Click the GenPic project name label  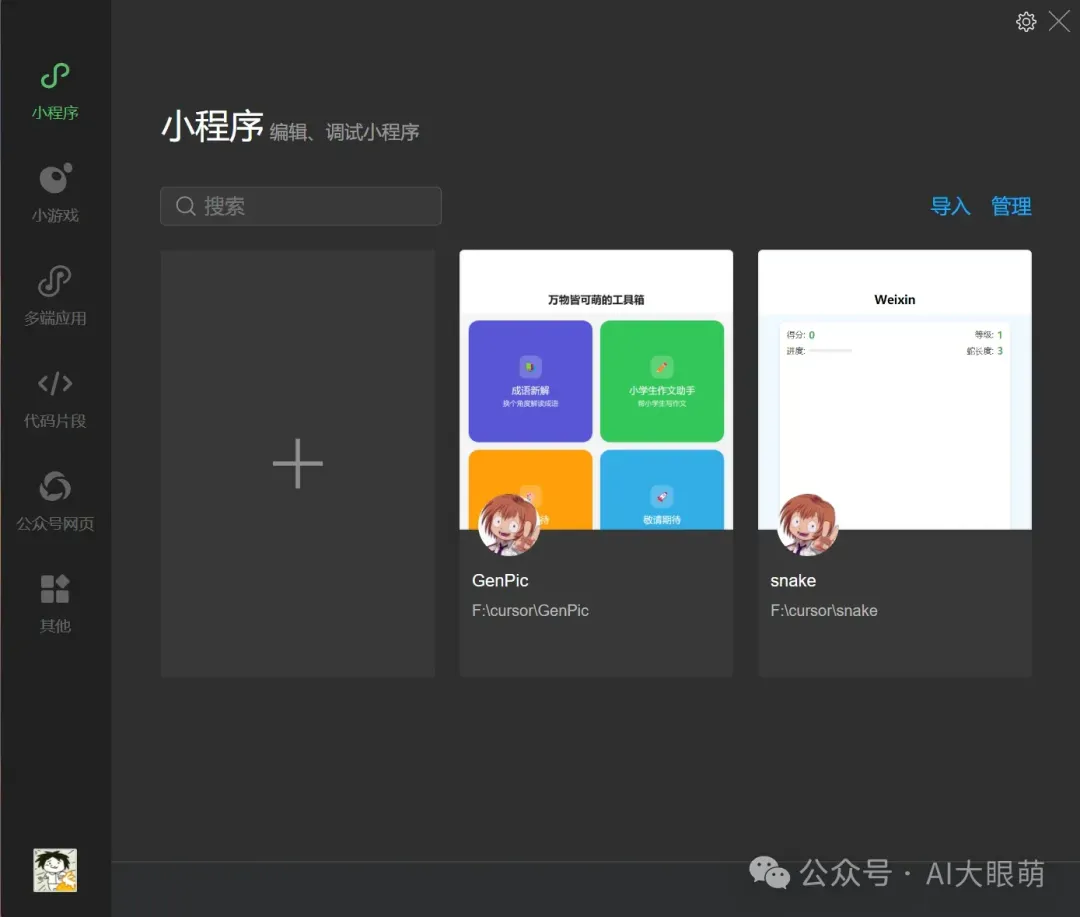[x=500, y=581]
